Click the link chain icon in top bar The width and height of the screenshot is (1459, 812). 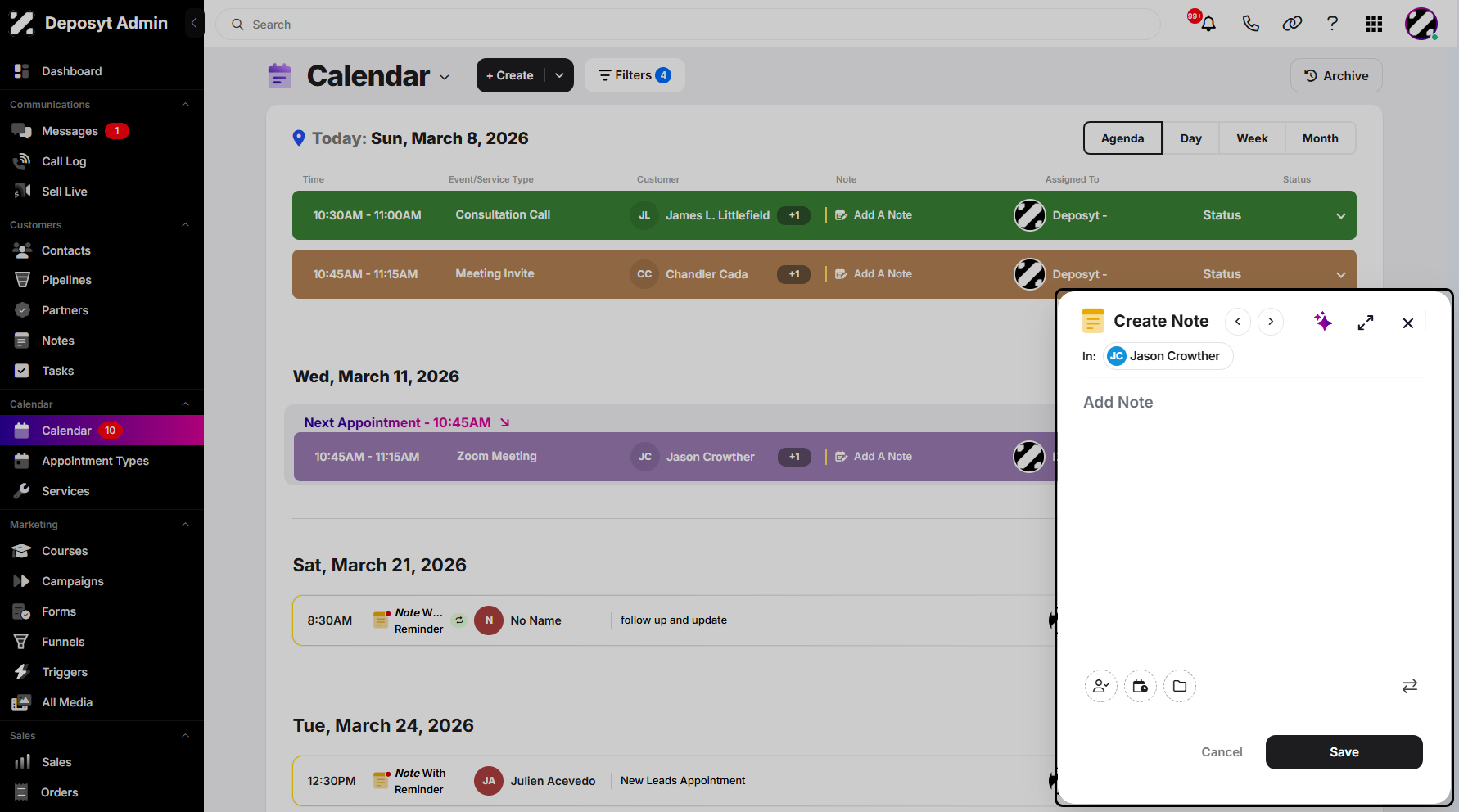point(1292,24)
